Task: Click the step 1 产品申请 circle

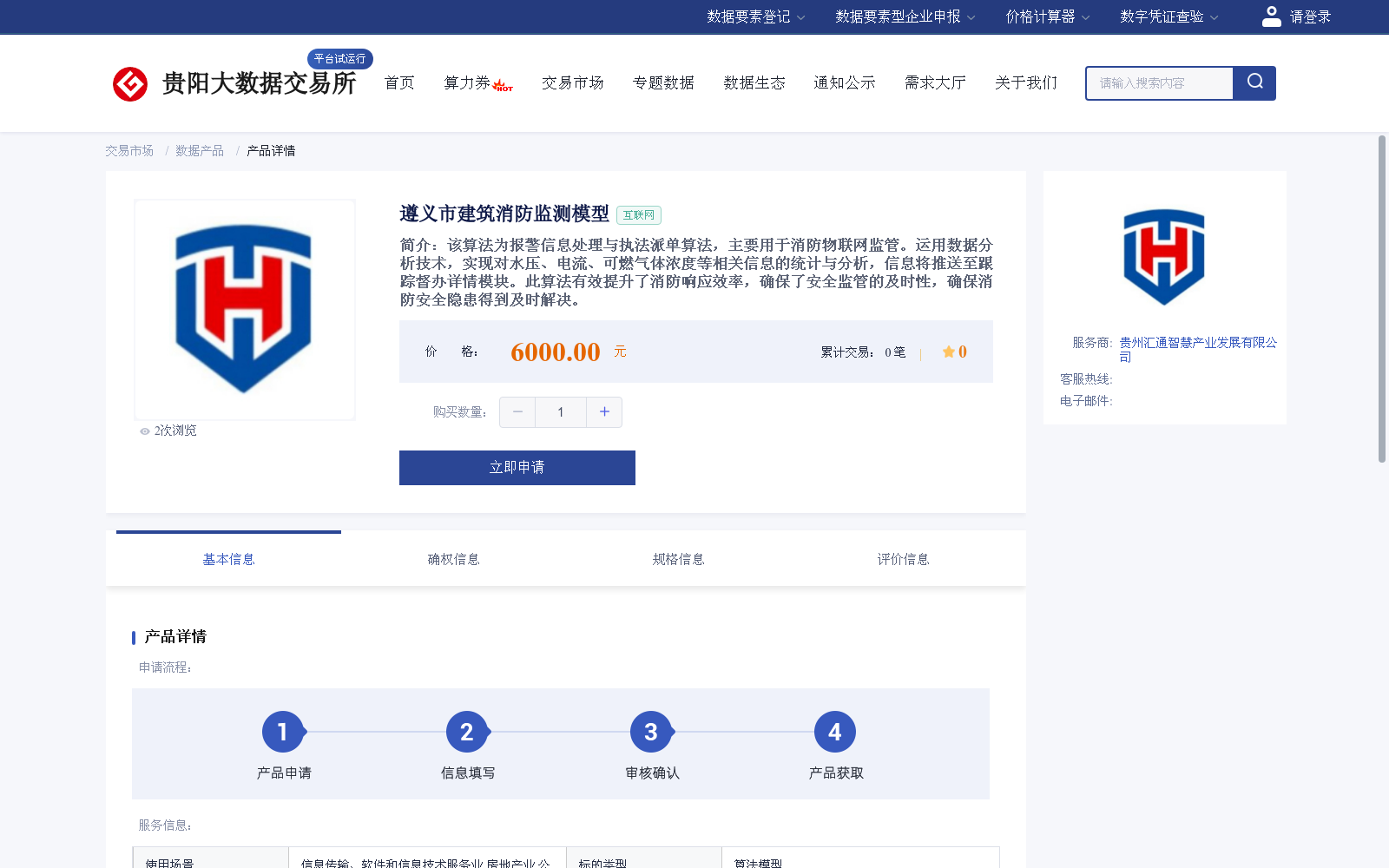Action: 283,732
